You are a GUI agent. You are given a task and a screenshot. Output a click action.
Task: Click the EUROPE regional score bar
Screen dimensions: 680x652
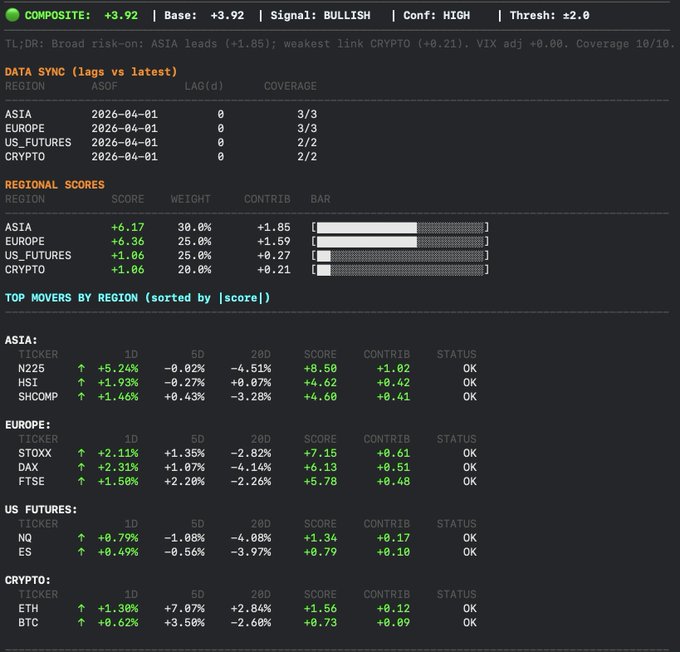point(400,241)
